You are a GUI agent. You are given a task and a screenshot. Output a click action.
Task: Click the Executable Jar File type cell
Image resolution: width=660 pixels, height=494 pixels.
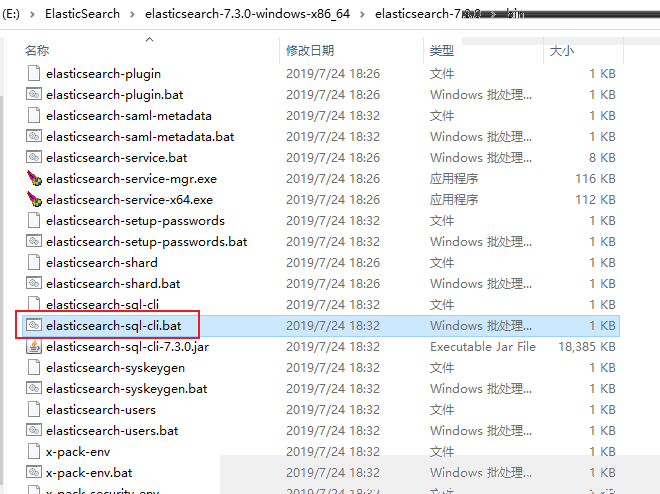click(483, 347)
